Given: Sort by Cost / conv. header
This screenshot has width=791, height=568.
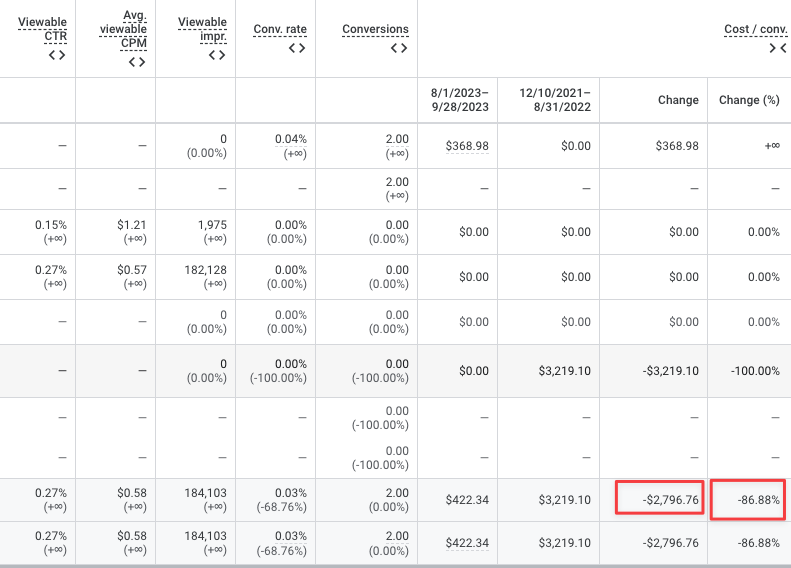Looking at the screenshot, I should pos(756,29).
